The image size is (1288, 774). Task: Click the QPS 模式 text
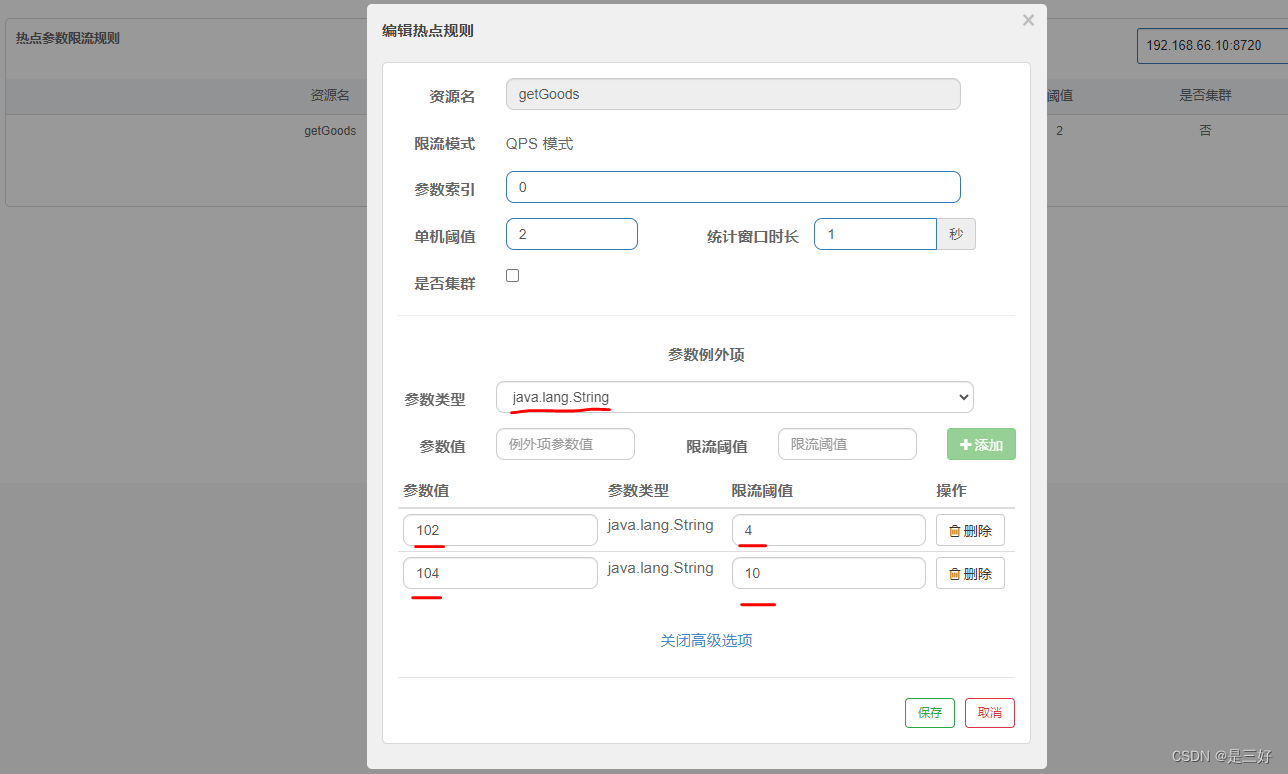(539, 144)
